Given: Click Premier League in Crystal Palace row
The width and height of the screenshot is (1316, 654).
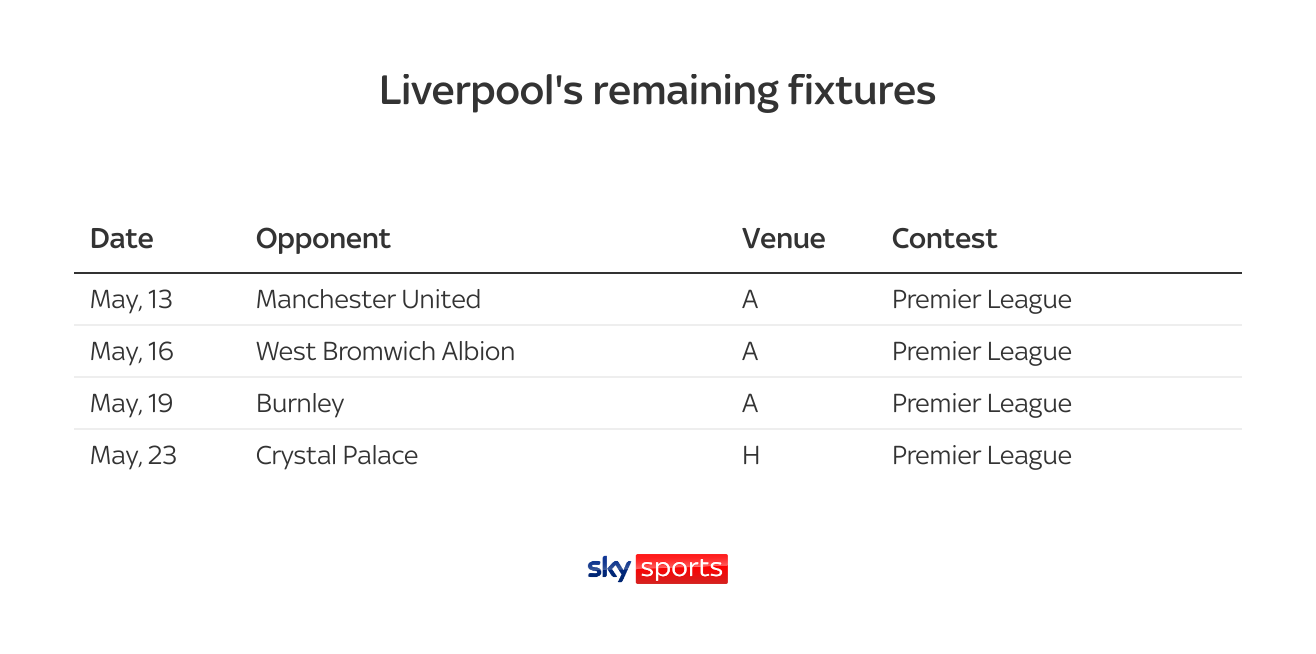Looking at the screenshot, I should point(982,456).
